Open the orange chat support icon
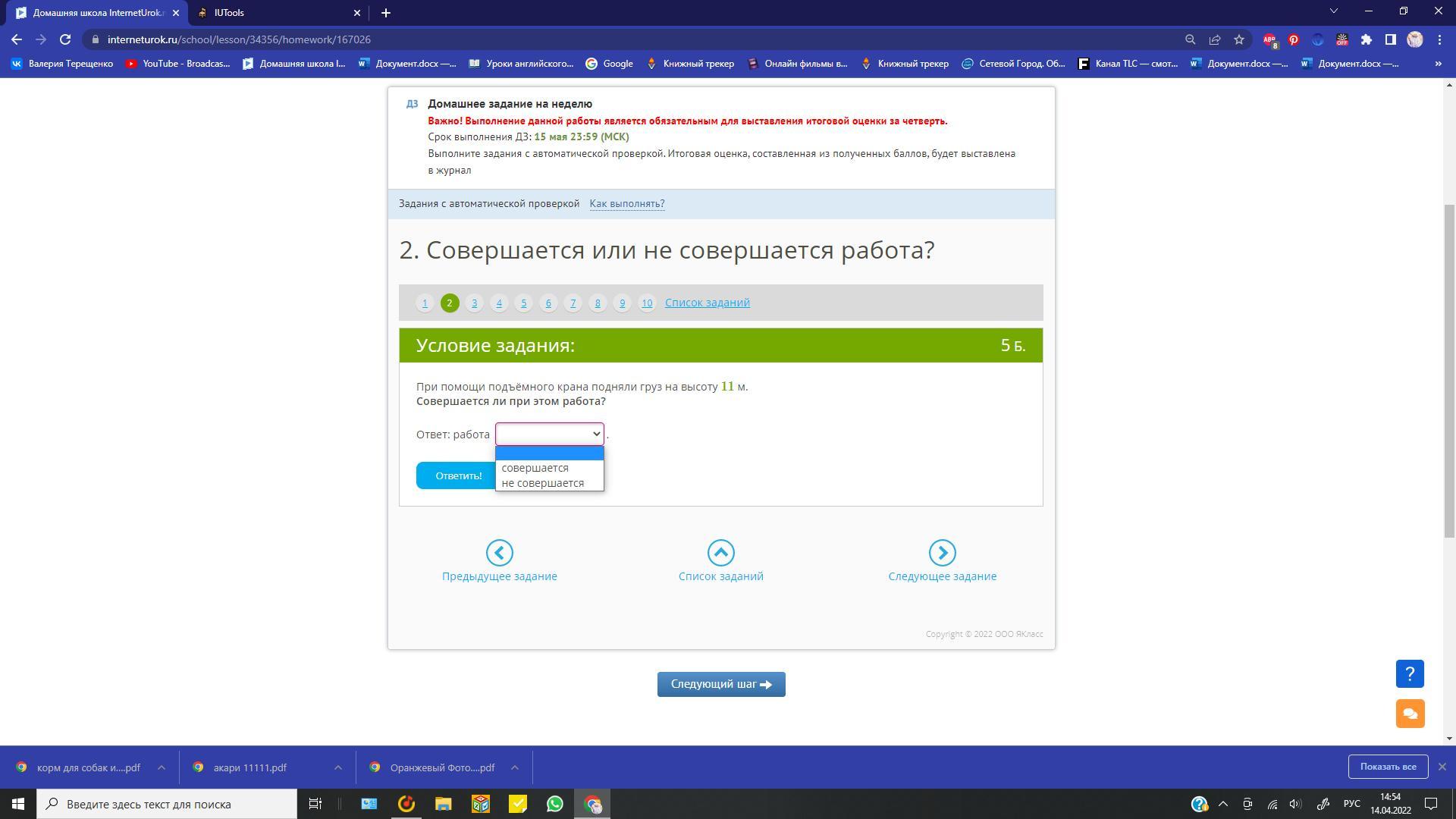 coord(1410,714)
